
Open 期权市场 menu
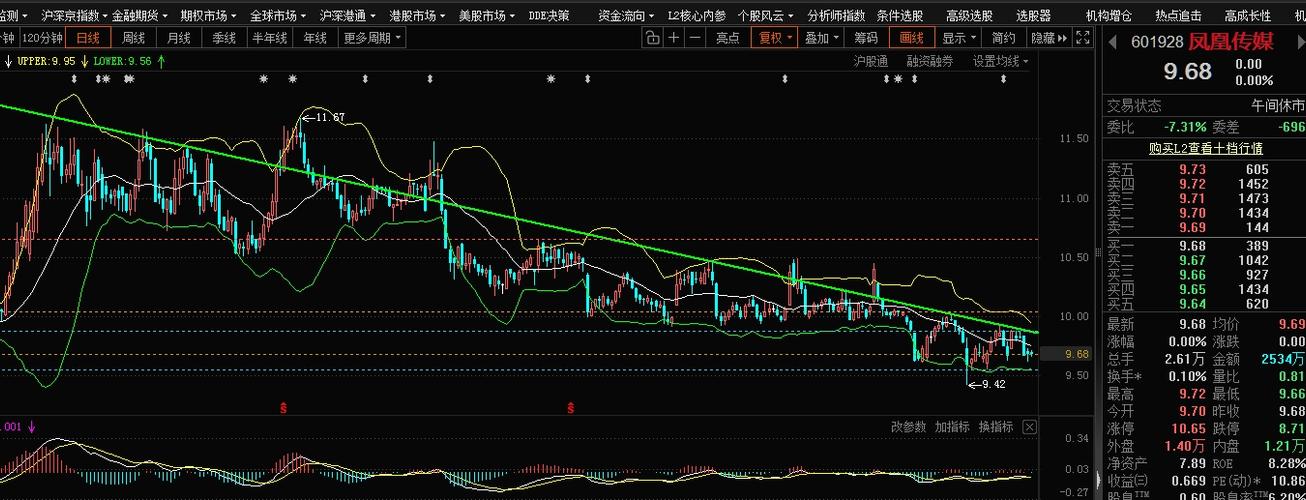(x=209, y=16)
